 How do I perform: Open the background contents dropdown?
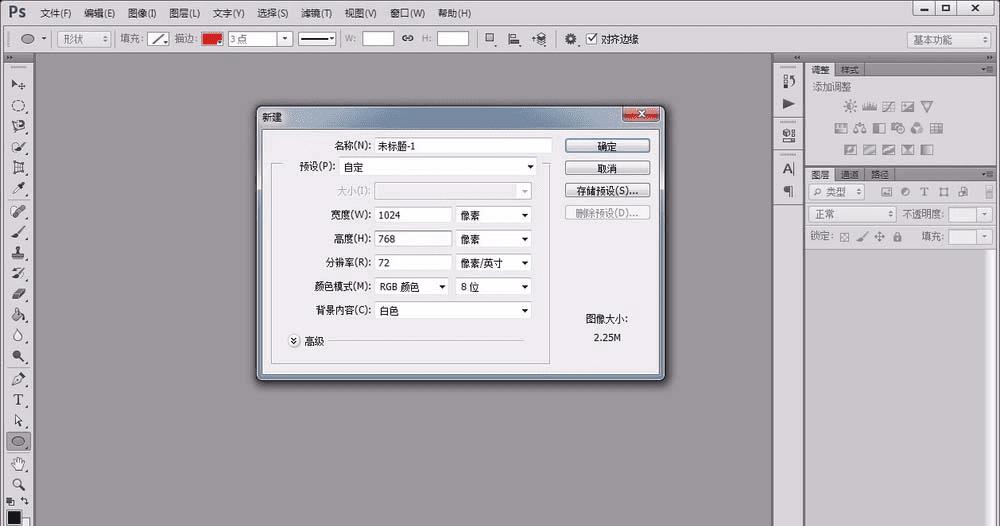452,310
